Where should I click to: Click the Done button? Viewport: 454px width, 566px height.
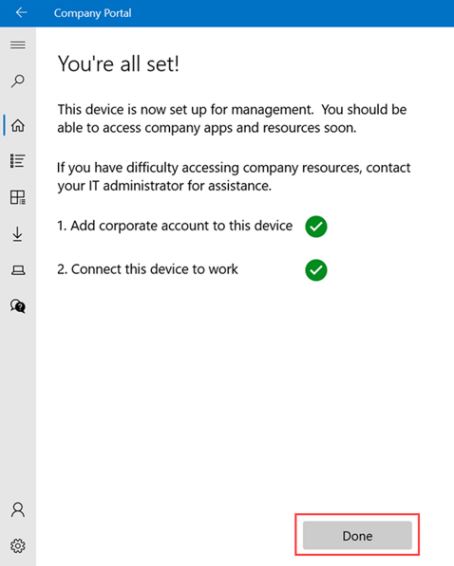click(x=357, y=535)
